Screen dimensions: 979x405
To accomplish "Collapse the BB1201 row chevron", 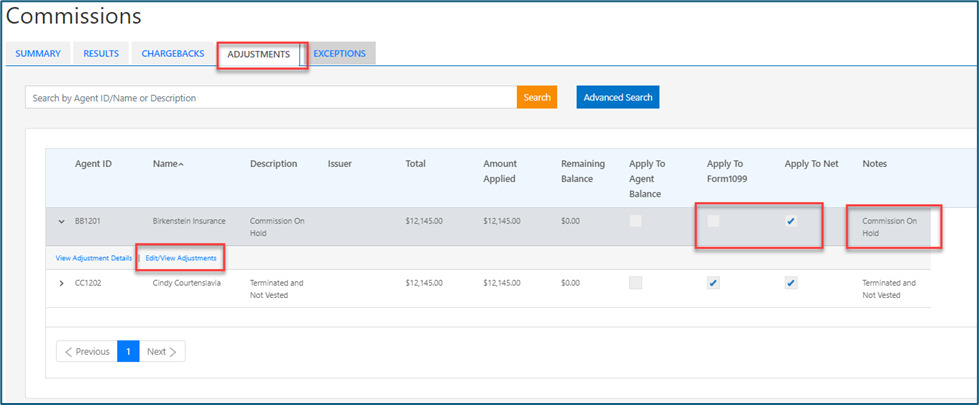I will 62,221.
